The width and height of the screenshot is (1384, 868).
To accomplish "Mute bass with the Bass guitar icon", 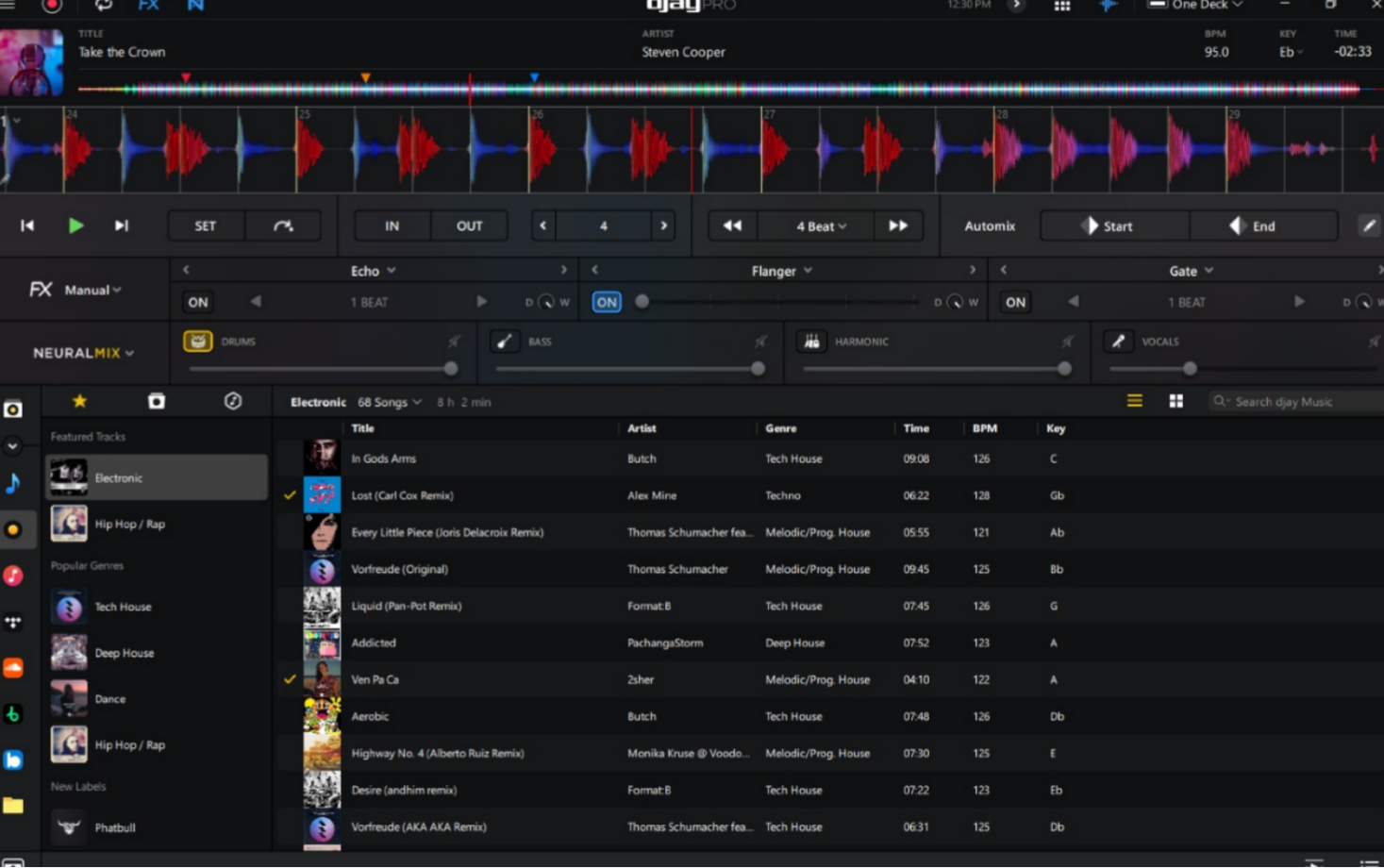I will tap(505, 342).
